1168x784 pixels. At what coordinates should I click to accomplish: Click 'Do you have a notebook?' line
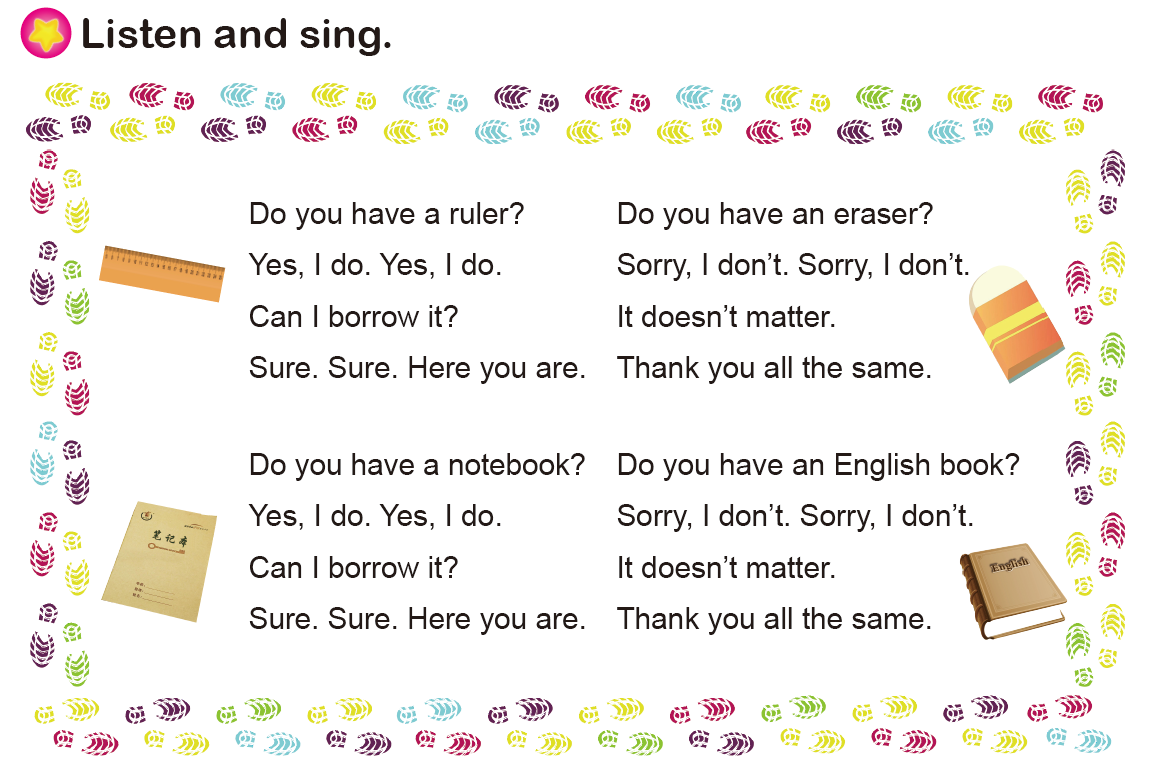[417, 466]
